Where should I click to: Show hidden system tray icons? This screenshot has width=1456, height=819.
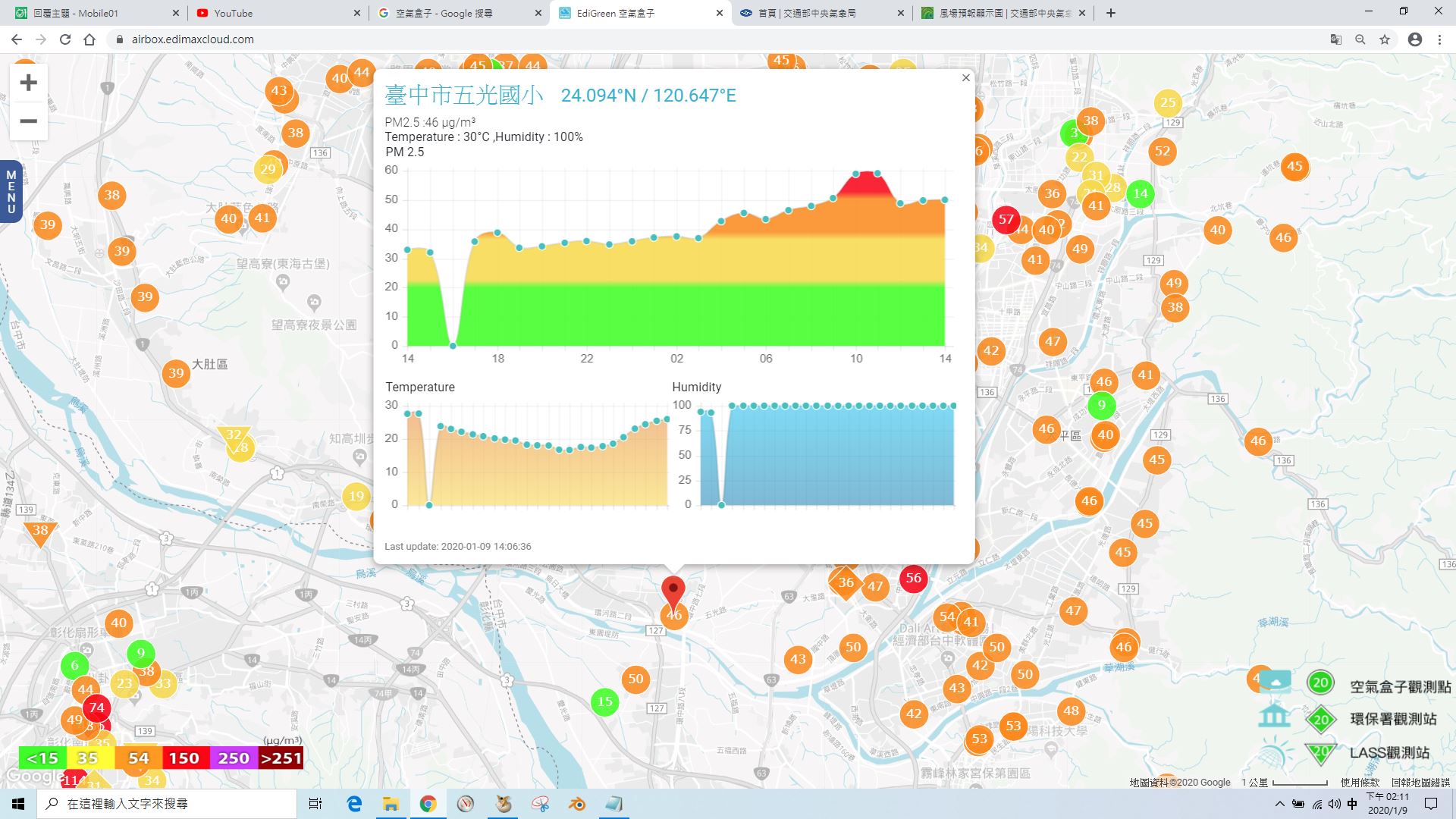click(1279, 804)
